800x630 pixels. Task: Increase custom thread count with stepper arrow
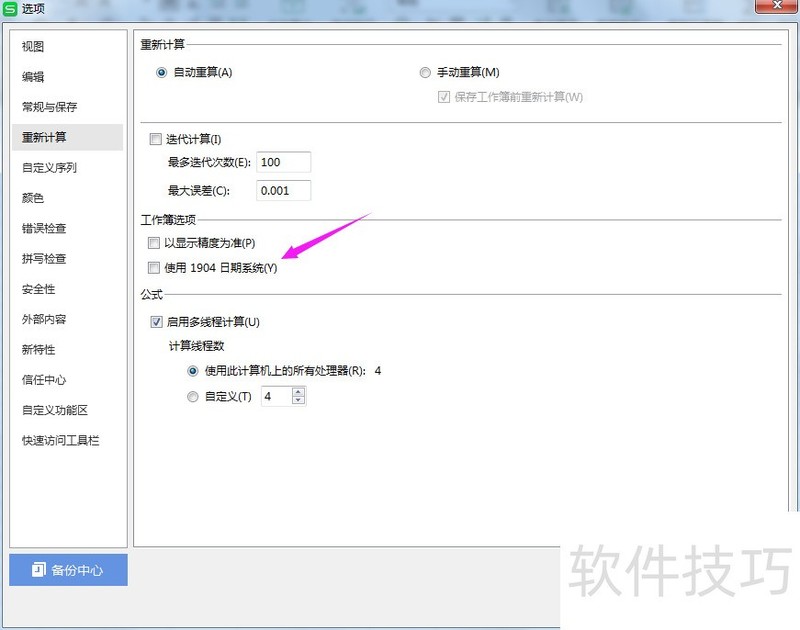click(297, 391)
